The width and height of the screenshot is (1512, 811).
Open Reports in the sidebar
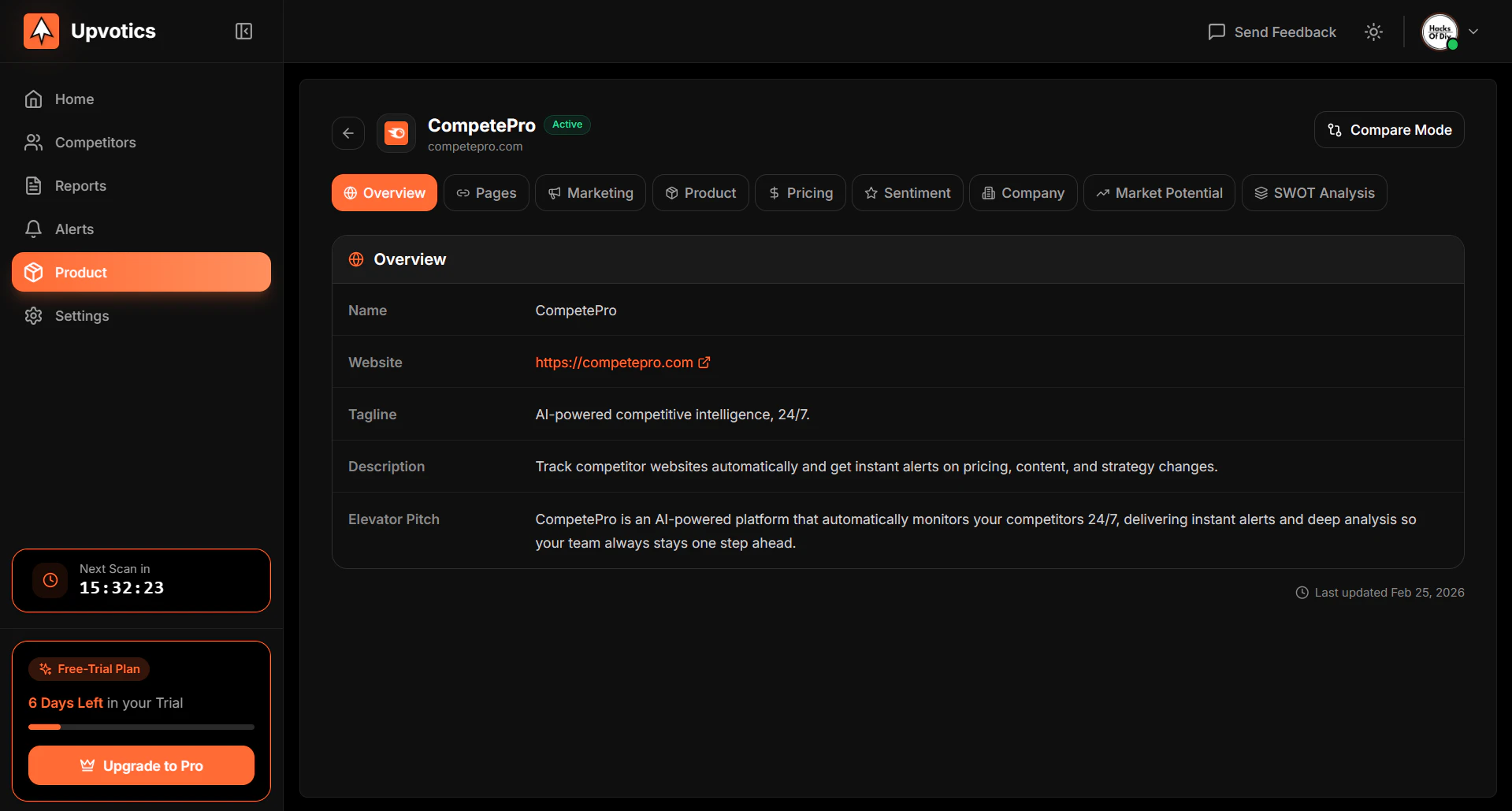[x=141, y=186]
